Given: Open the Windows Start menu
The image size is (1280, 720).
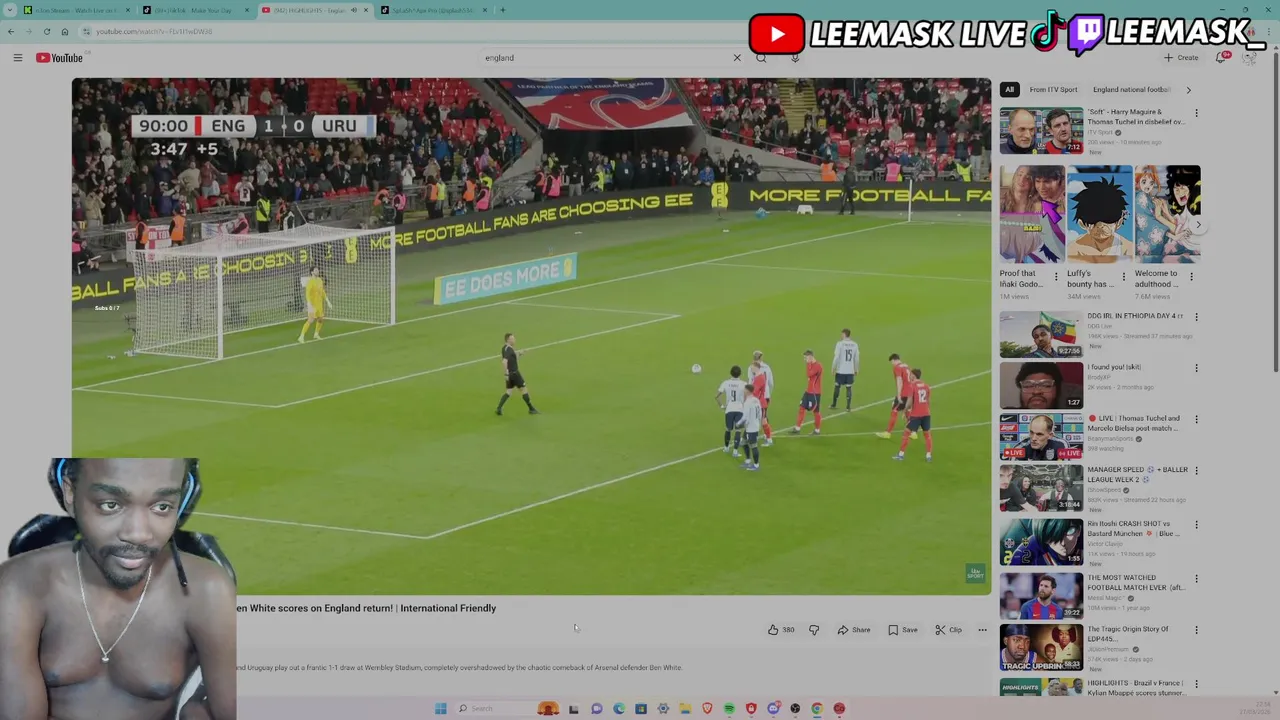Looking at the screenshot, I should [440, 708].
